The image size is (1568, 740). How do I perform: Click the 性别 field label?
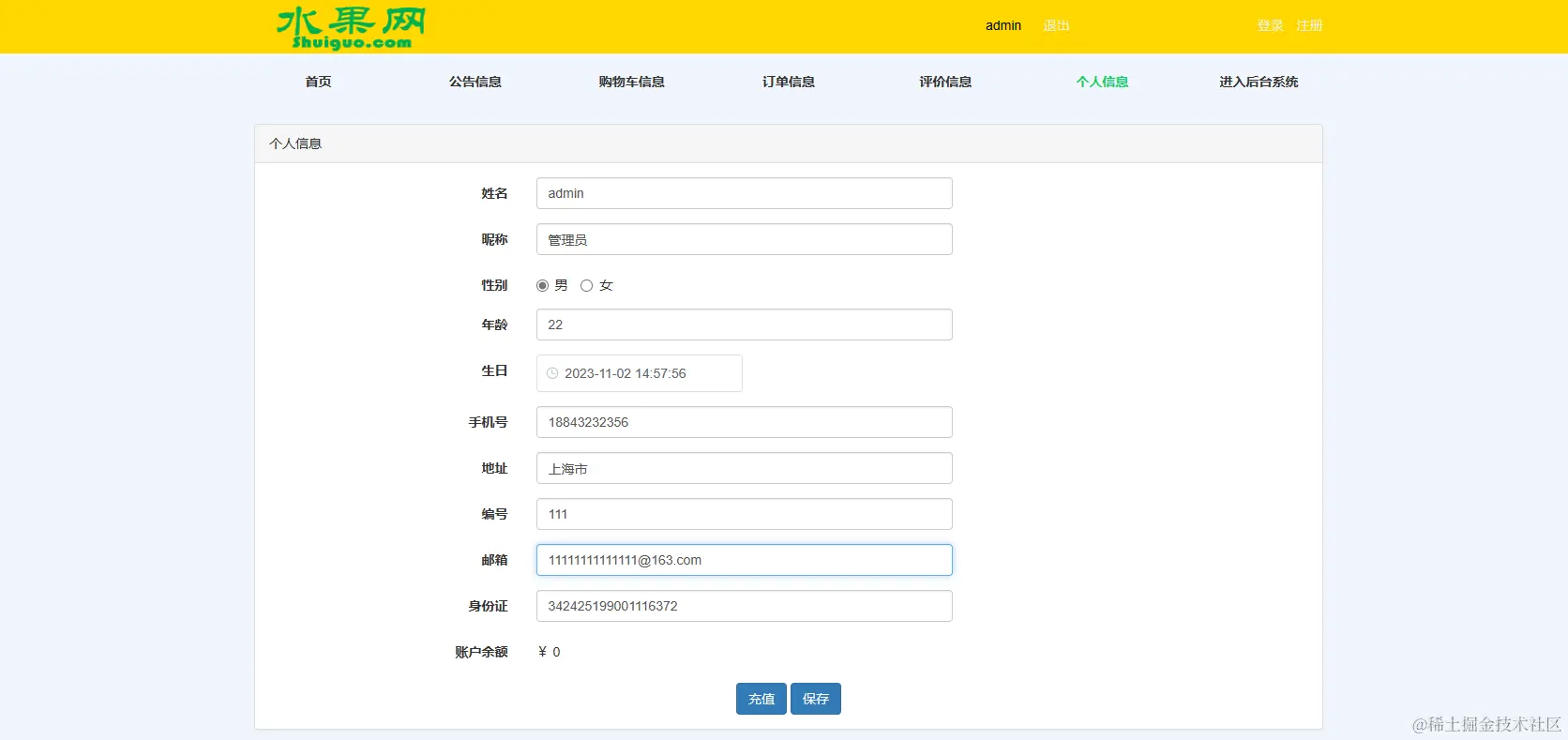494,285
